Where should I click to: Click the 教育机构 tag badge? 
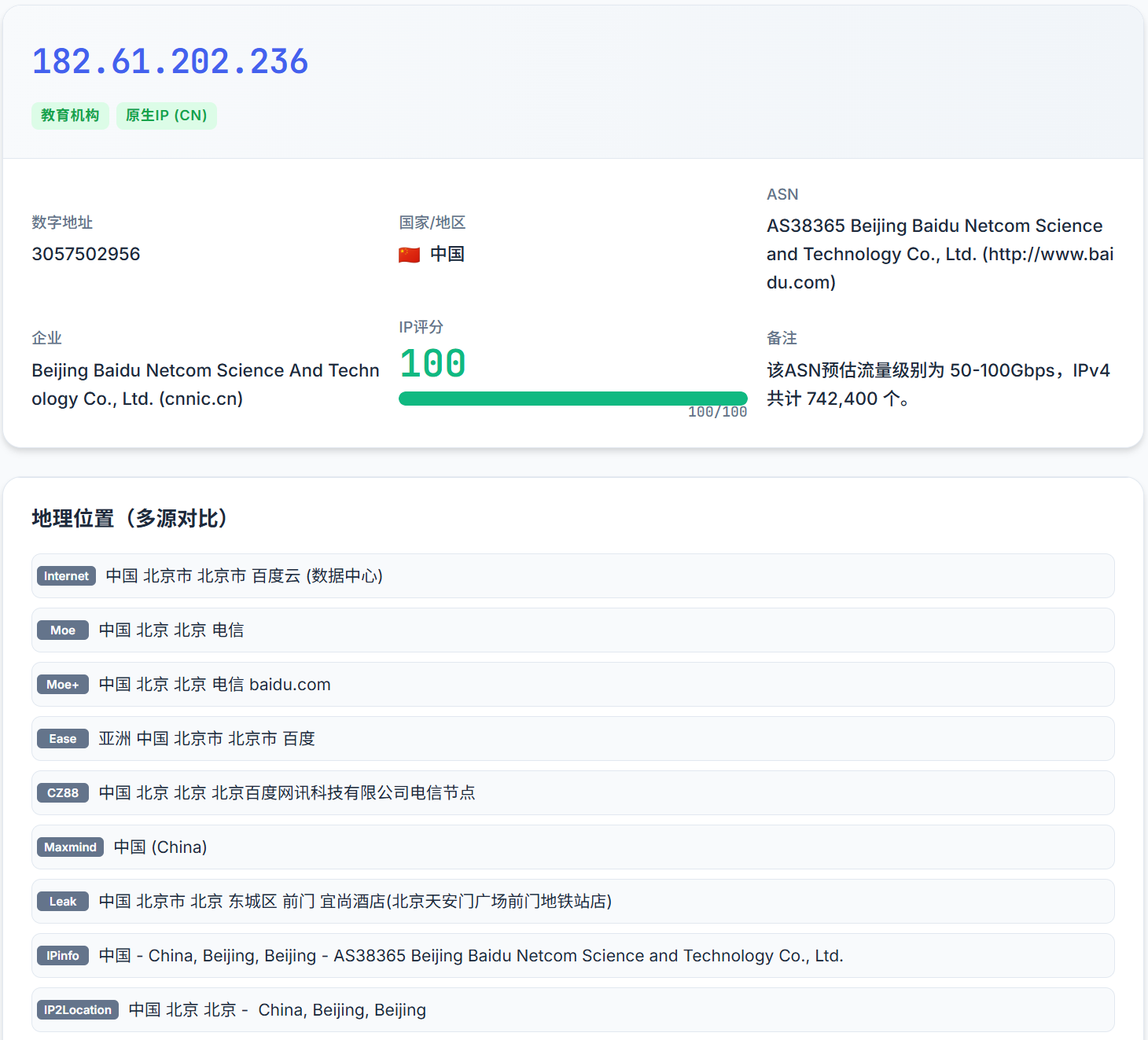tap(70, 116)
